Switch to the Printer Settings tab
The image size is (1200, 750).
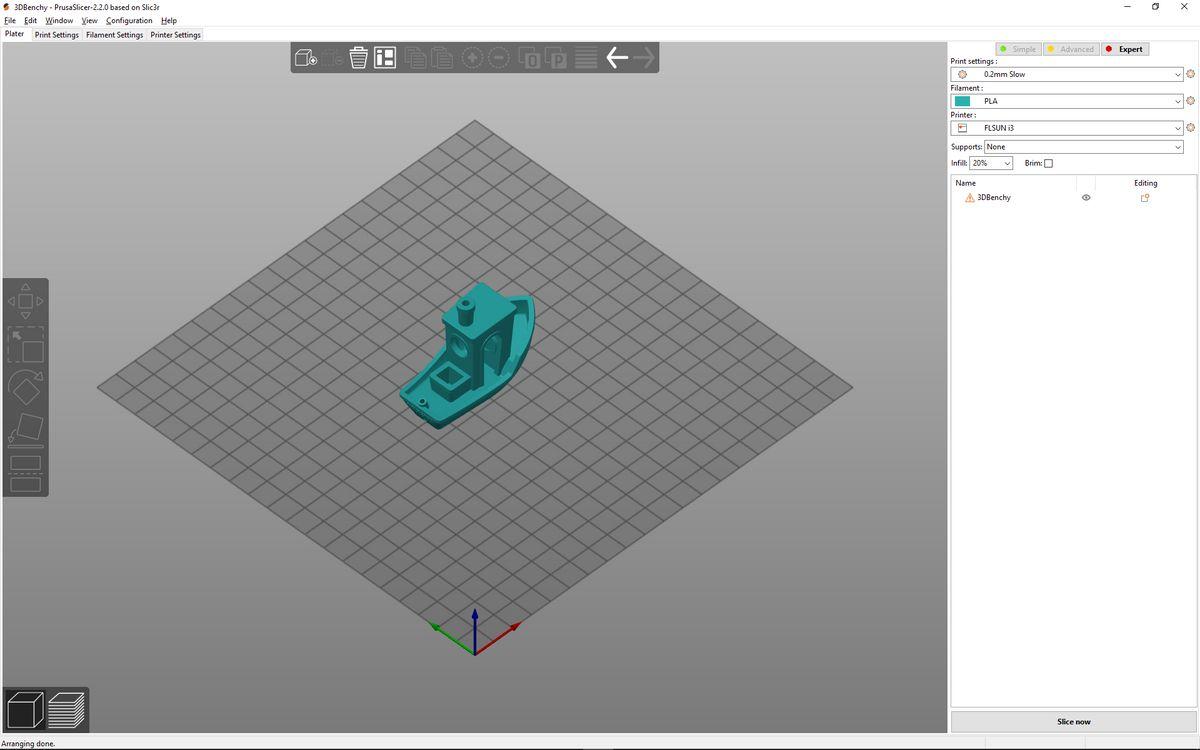(x=176, y=35)
